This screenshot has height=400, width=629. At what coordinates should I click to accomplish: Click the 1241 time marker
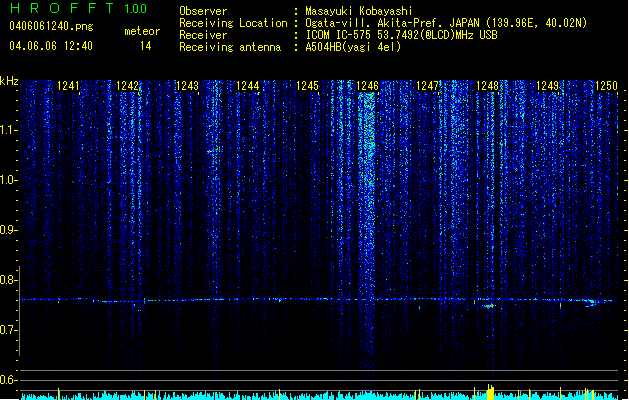tap(68, 86)
